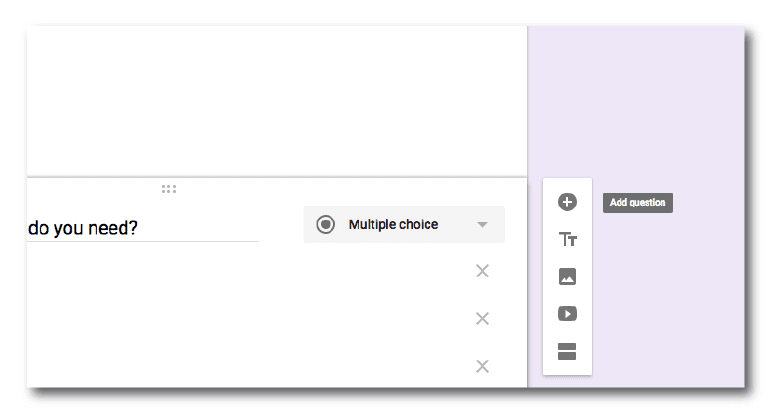Remove the first answer option
This screenshot has height=413, width=770.
(482, 271)
